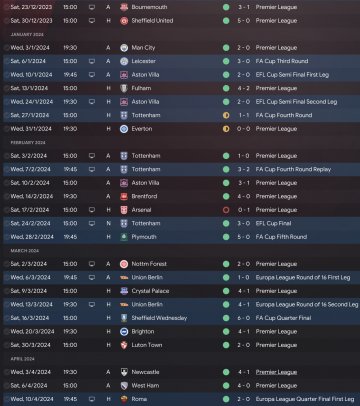Image resolution: width=360 pixels, height=406 pixels.
Task: Click the FA Cup Fourth Round Replay link
Action: 293,169
